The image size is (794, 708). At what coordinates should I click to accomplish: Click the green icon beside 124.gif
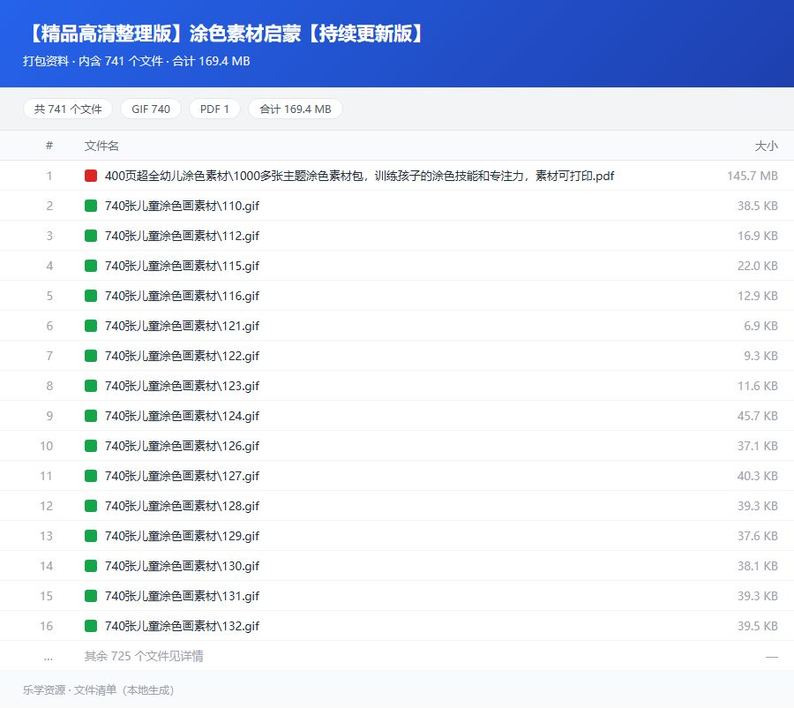91,416
